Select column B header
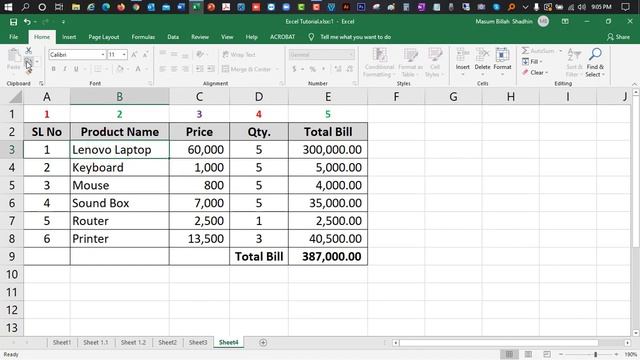The height and width of the screenshot is (360, 640). coord(120,97)
